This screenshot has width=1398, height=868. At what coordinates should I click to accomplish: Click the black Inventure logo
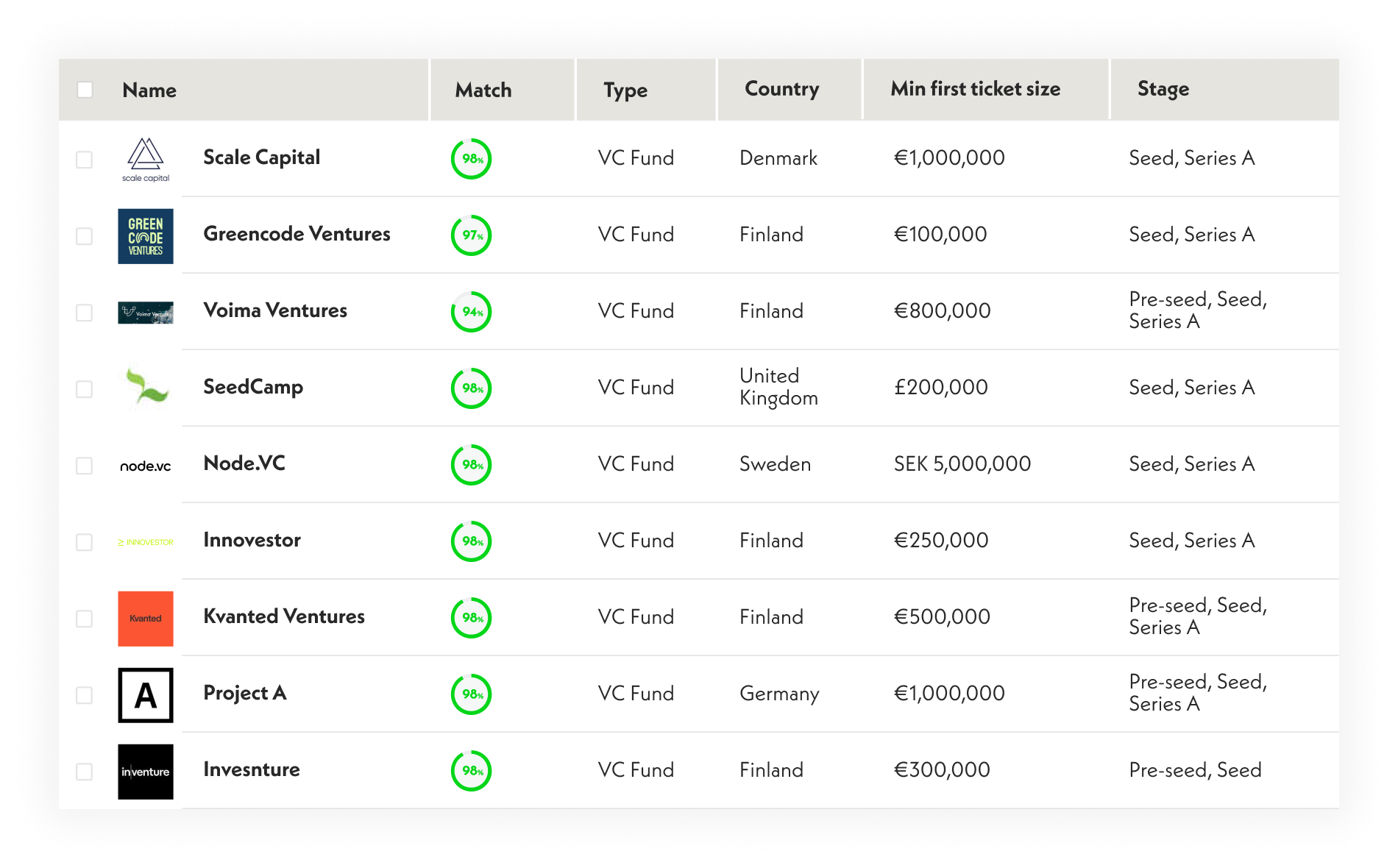[x=146, y=772]
